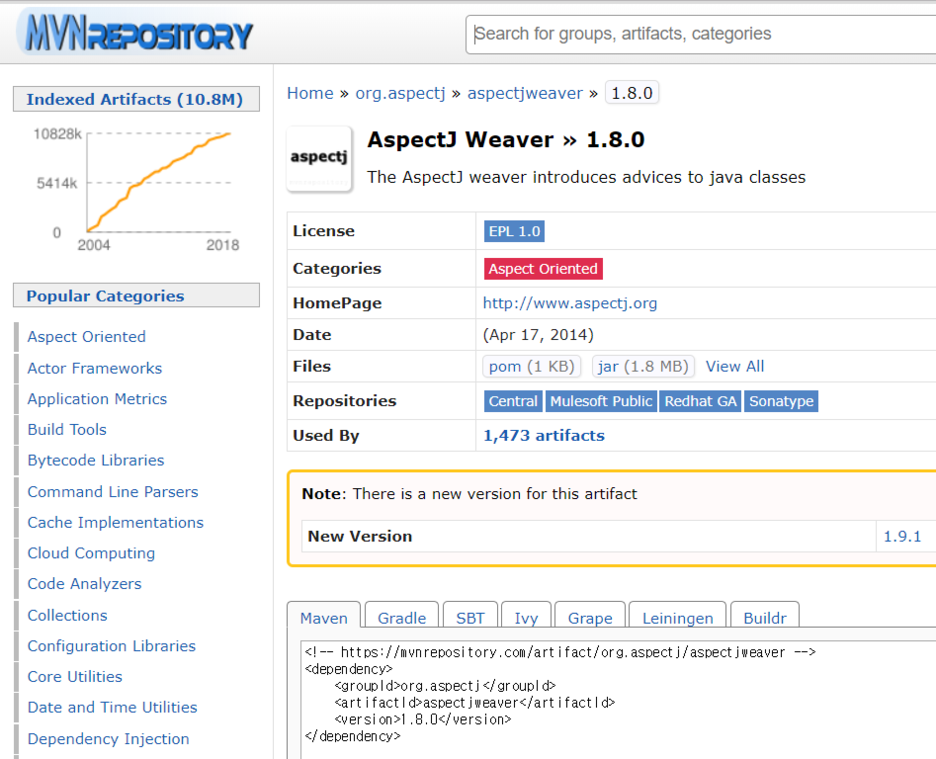Viewport: 936px width, 759px height.
Task: Open Build Tools category
Action: [67, 429]
